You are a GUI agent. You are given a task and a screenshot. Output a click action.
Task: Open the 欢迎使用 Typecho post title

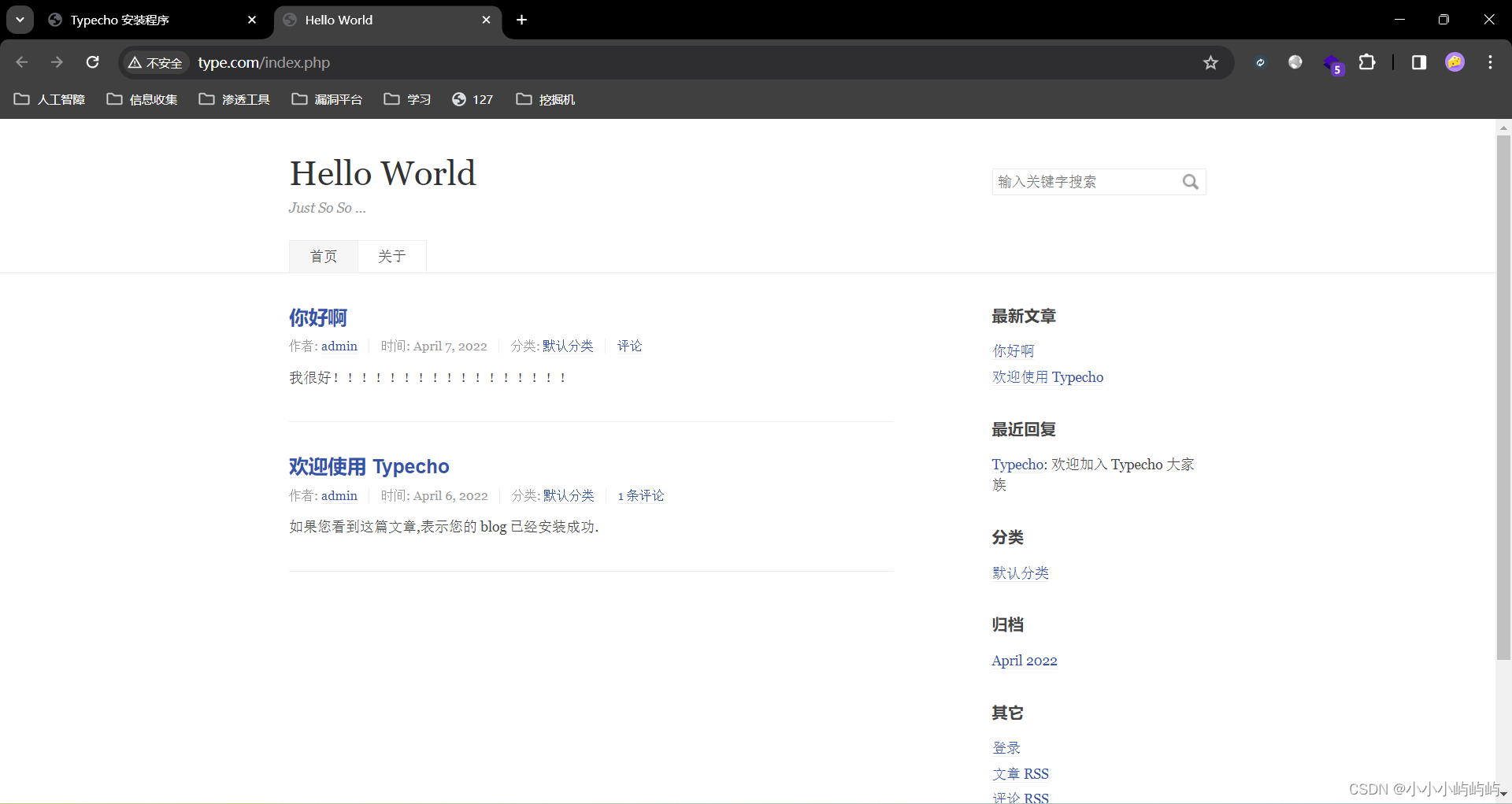tap(369, 467)
